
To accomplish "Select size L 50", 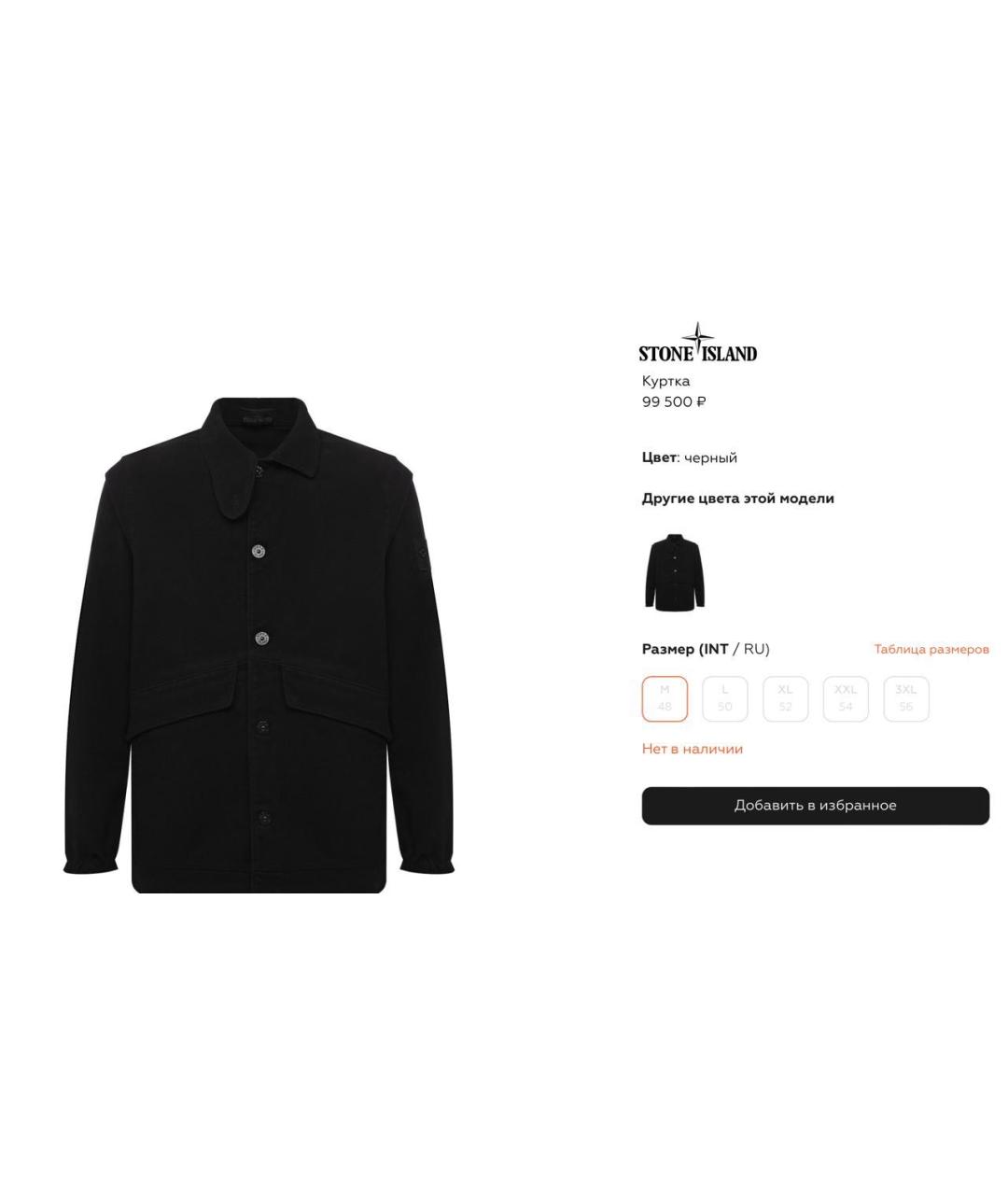I will pyautogui.click(x=725, y=698).
